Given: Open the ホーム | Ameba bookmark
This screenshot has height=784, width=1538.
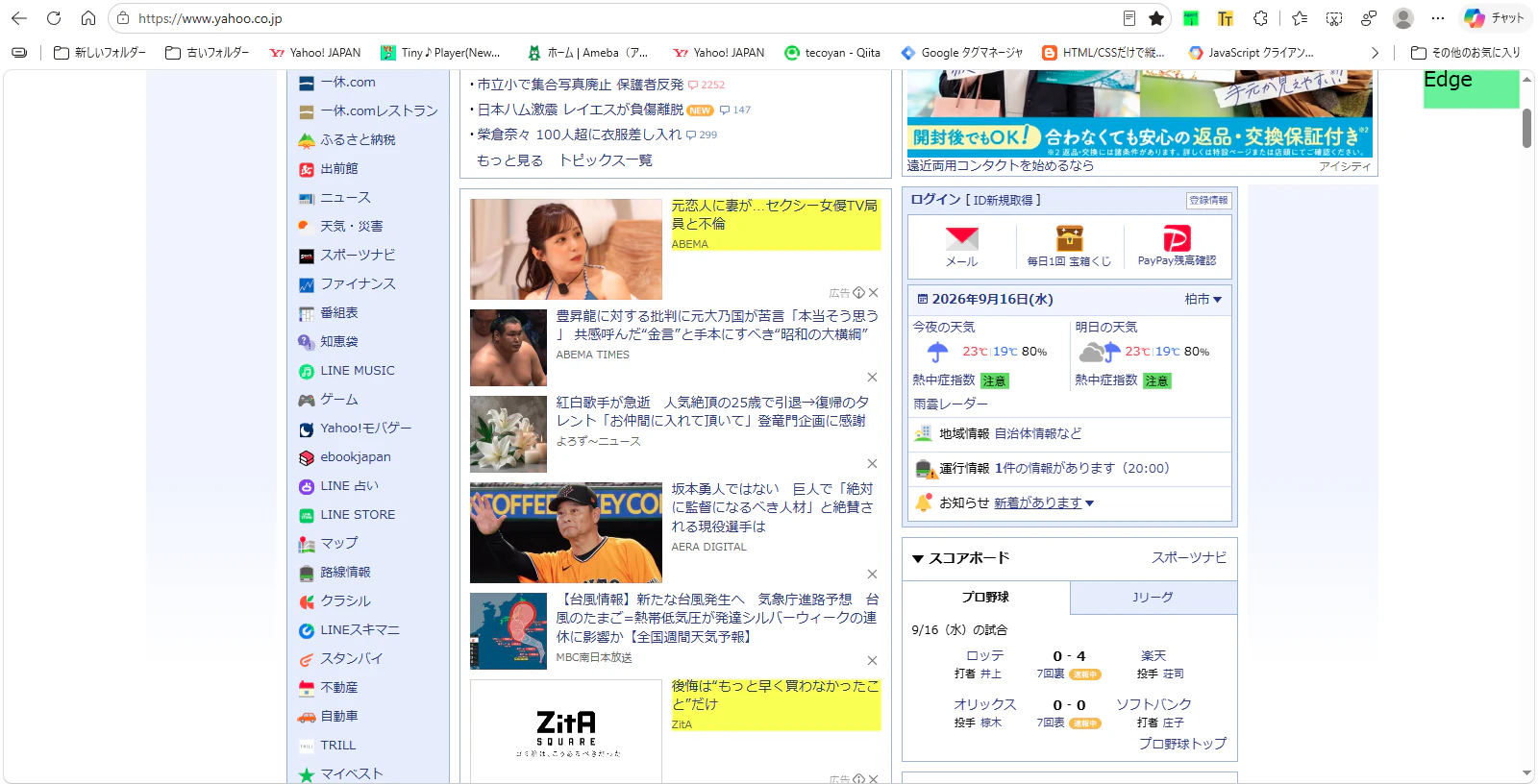Looking at the screenshot, I should pos(587,53).
